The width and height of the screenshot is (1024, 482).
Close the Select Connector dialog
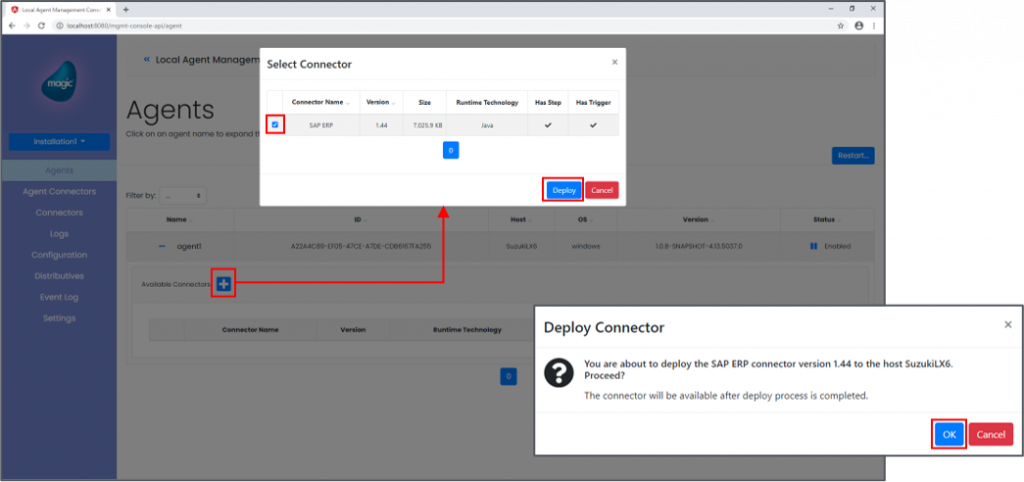pos(614,62)
